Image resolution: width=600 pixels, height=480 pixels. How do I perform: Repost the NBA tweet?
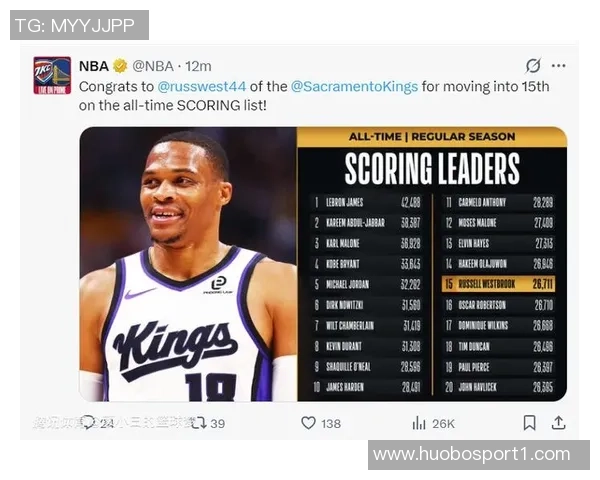tap(199, 423)
